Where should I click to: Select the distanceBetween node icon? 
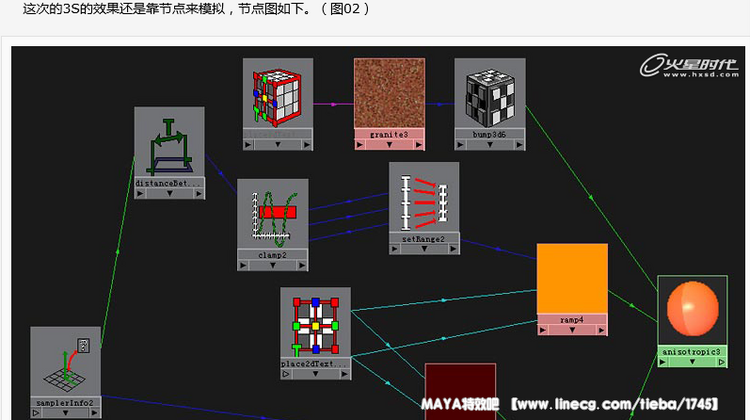click(169, 144)
